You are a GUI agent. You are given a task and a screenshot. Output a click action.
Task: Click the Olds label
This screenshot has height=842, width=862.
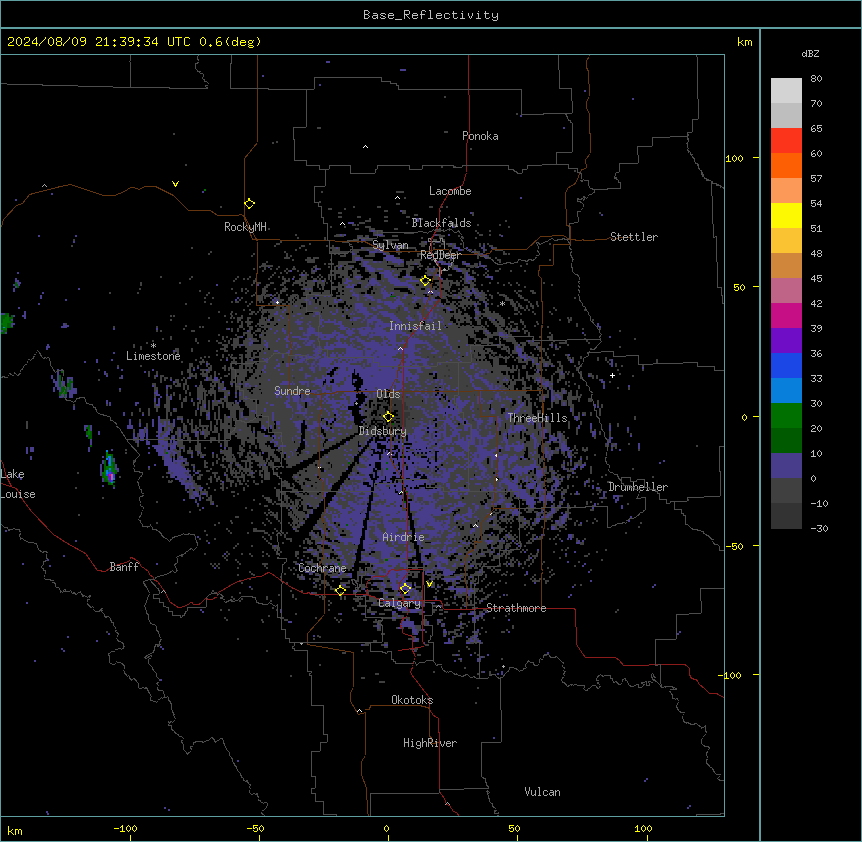pyautogui.click(x=388, y=394)
